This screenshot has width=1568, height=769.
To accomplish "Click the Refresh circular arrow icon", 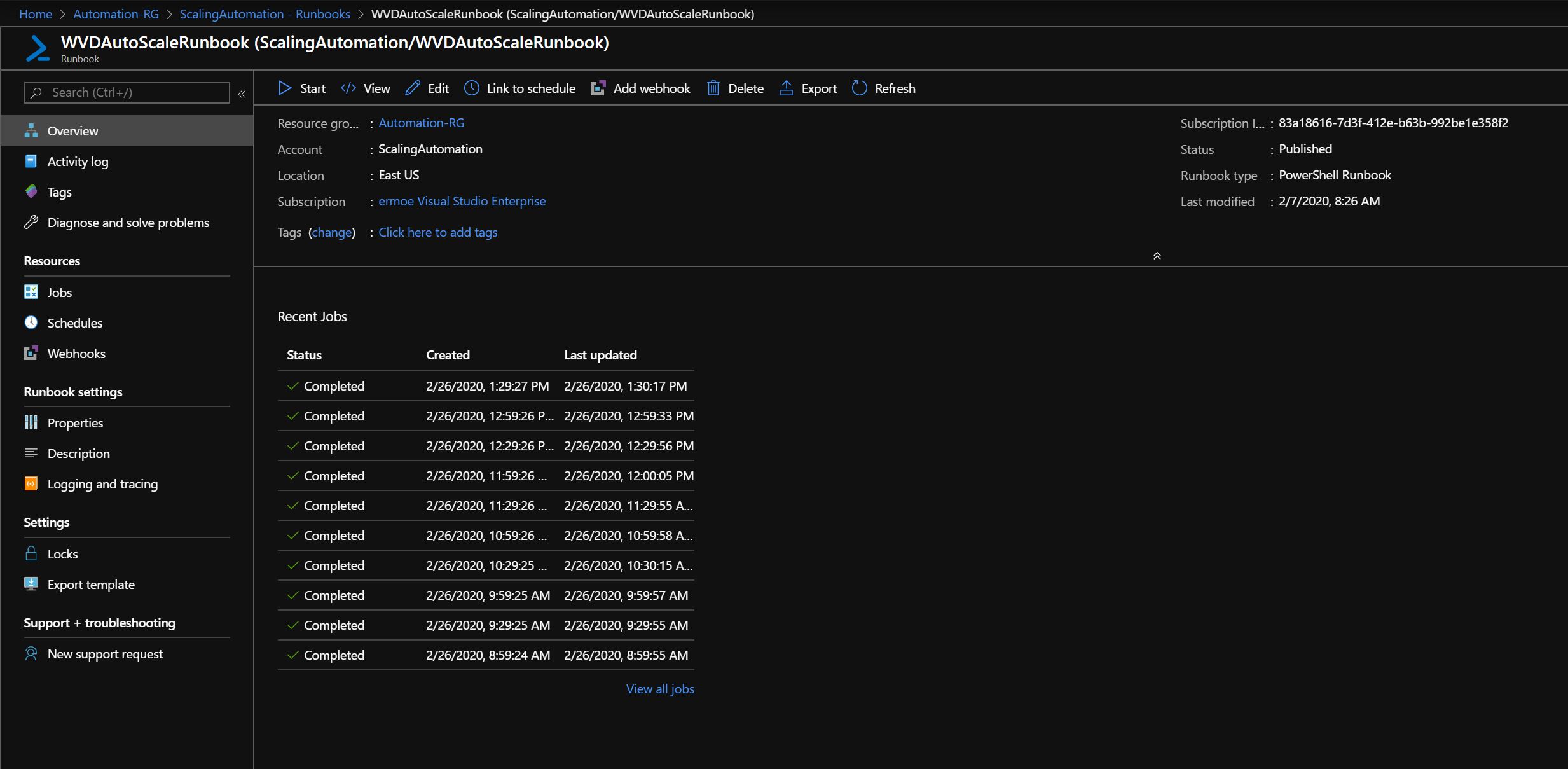I will click(860, 88).
